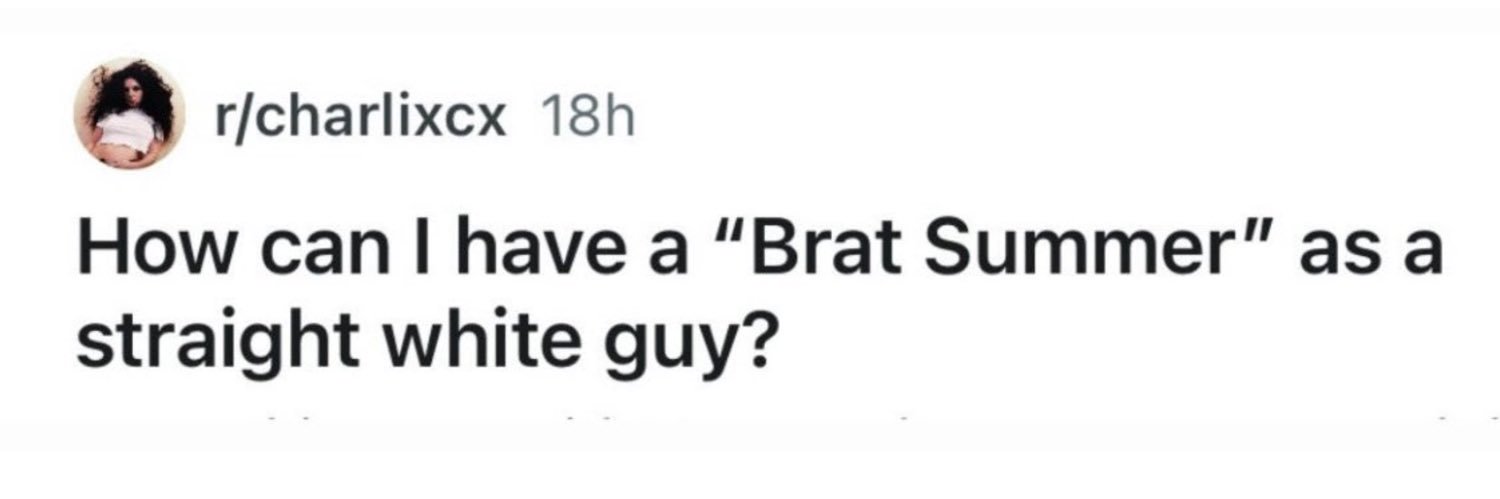Click "charlixcx" text after r/ prefix

pyautogui.click(x=384, y=117)
